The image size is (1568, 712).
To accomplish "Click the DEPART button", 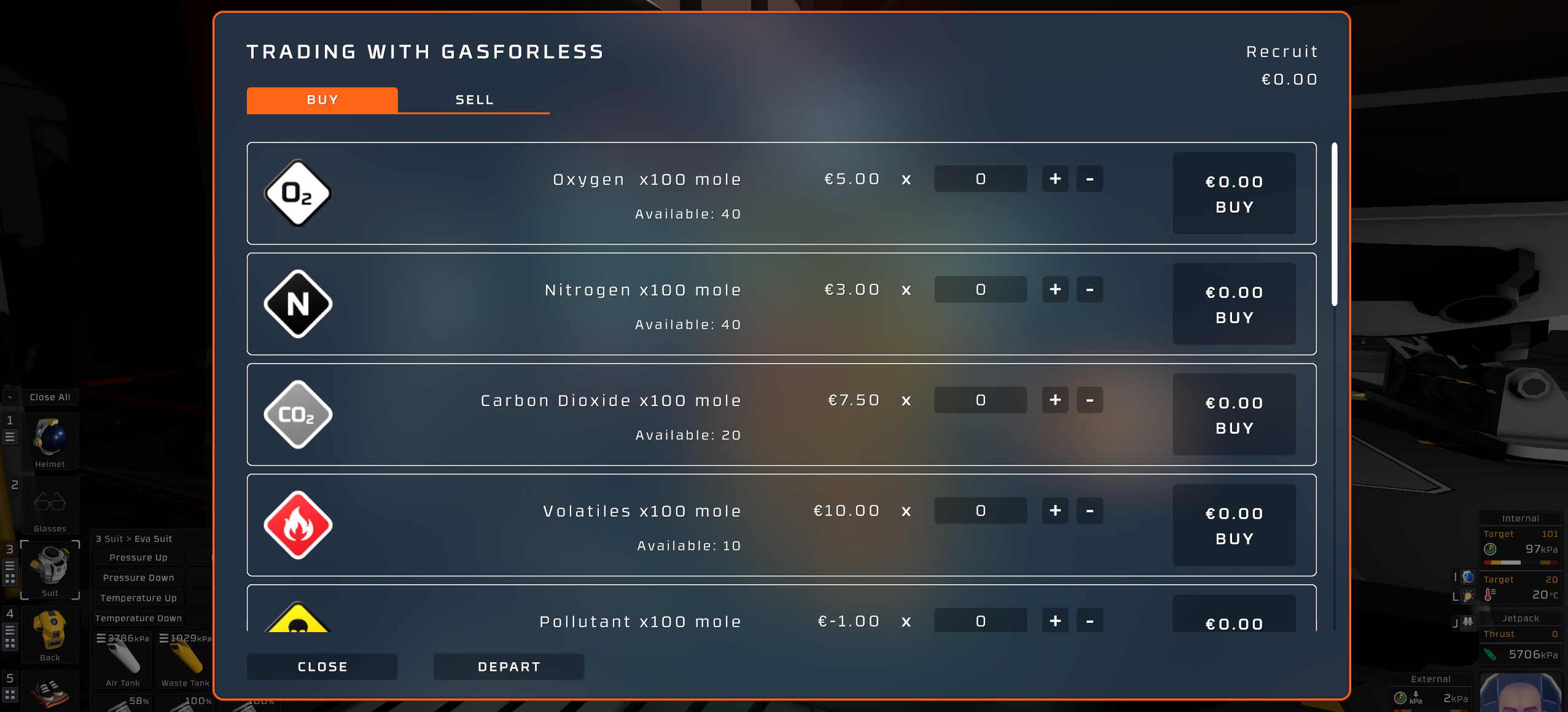I will tap(509, 666).
